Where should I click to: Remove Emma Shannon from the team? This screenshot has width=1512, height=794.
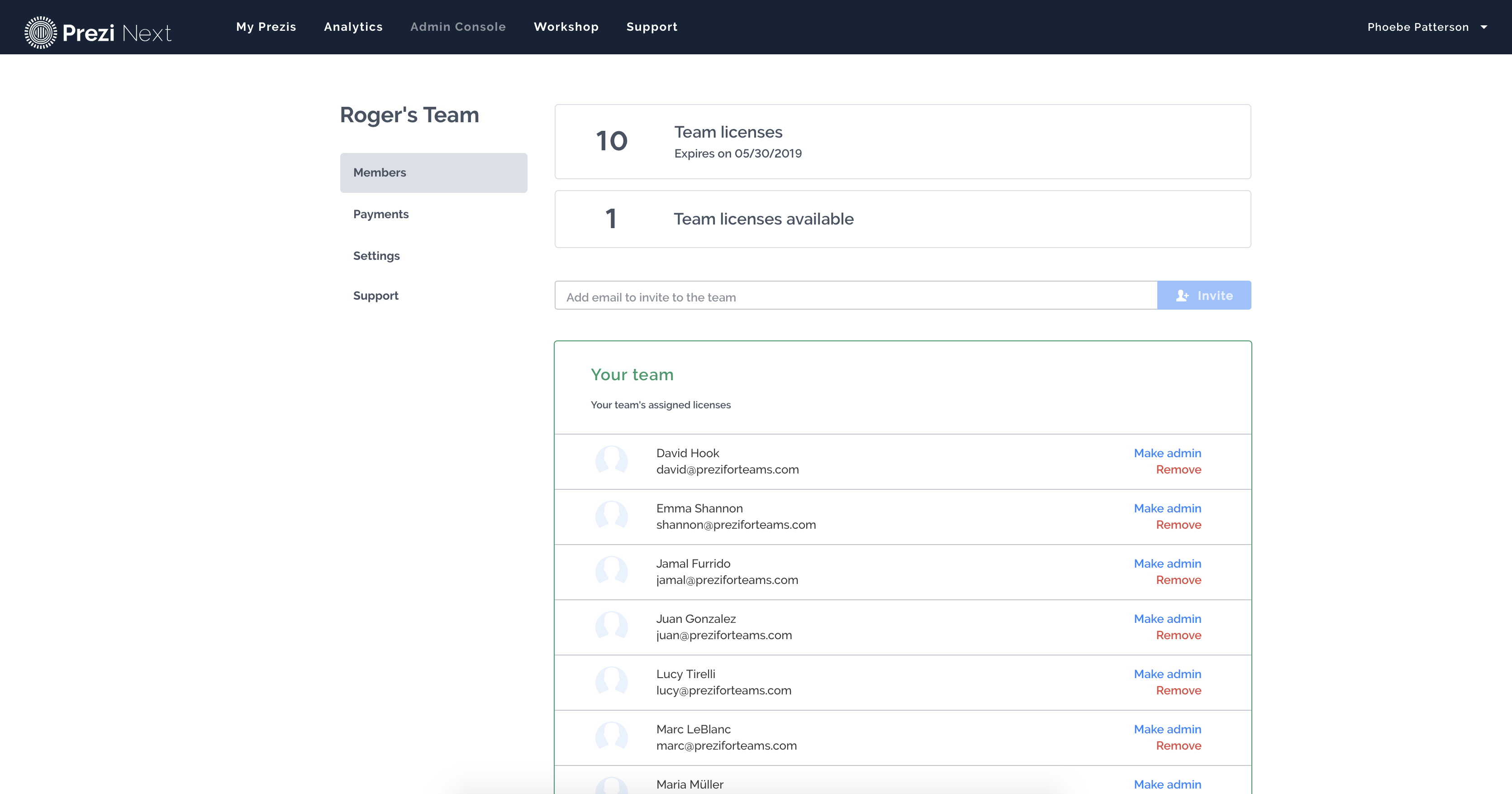(1178, 525)
